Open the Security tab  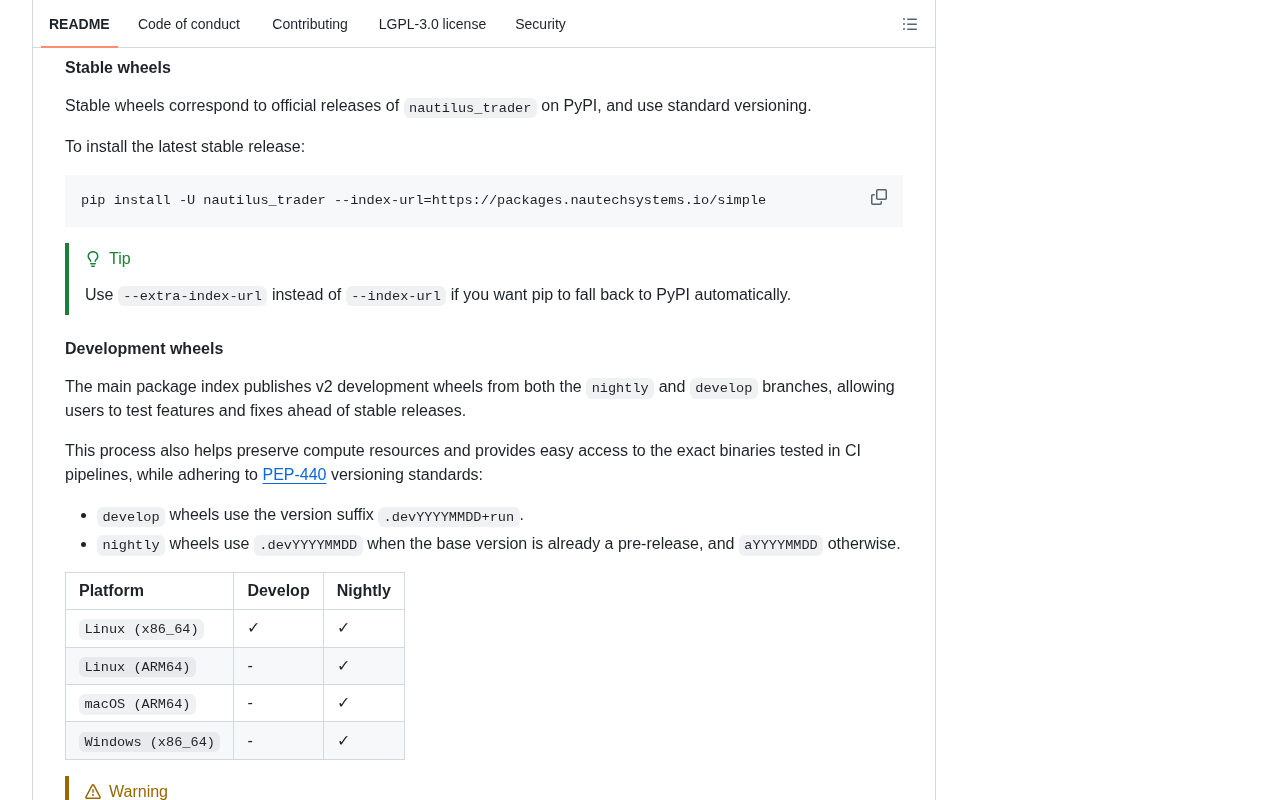click(x=540, y=24)
